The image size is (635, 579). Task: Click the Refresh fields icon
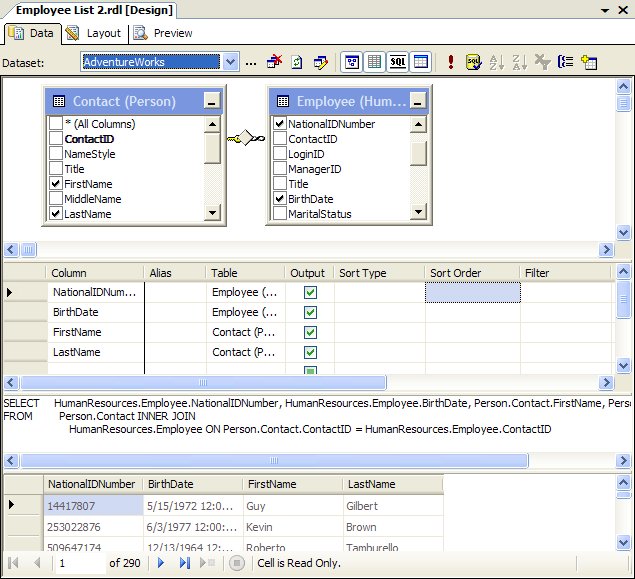pyautogui.click(x=297, y=62)
